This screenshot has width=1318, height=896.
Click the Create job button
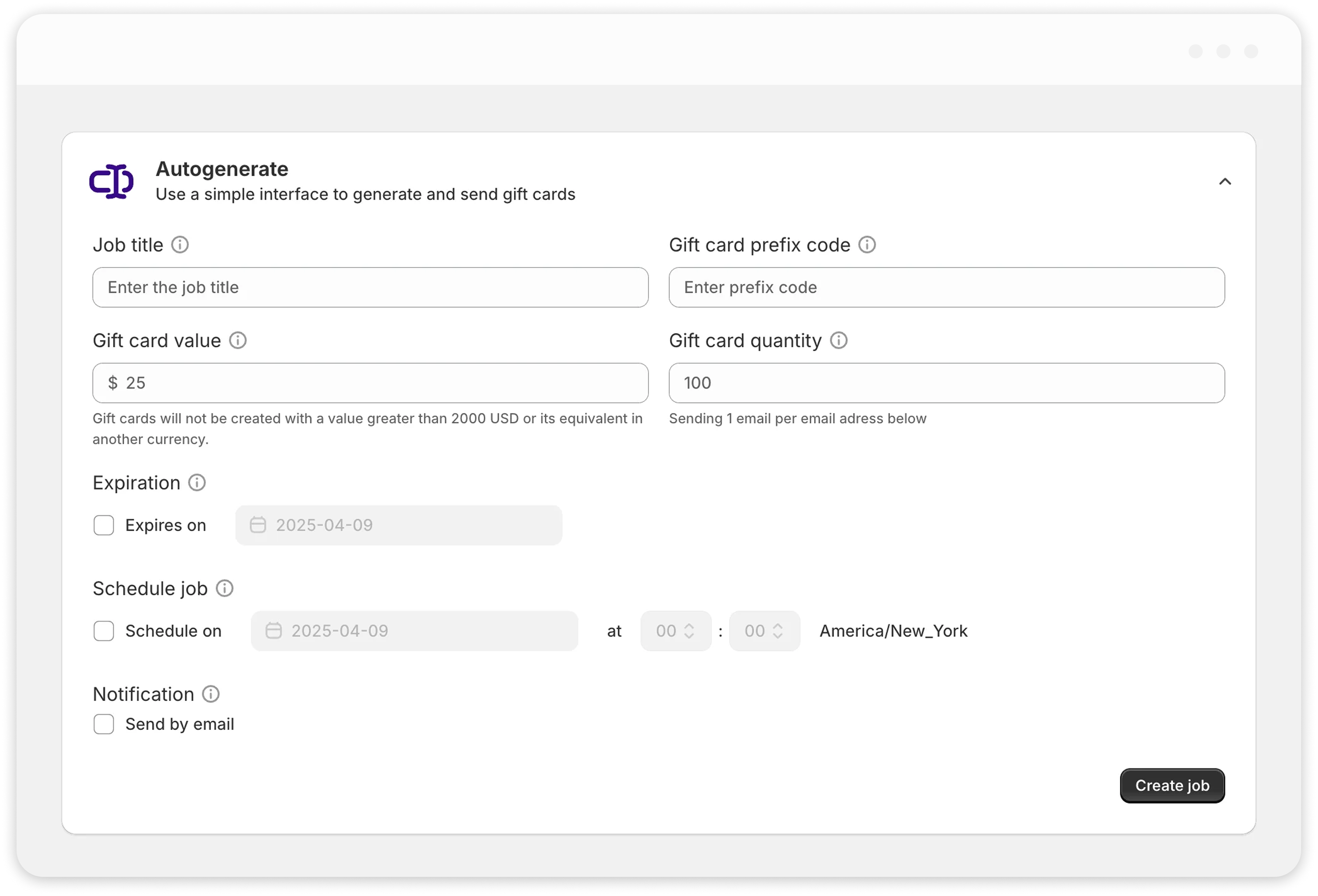(x=1172, y=785)
